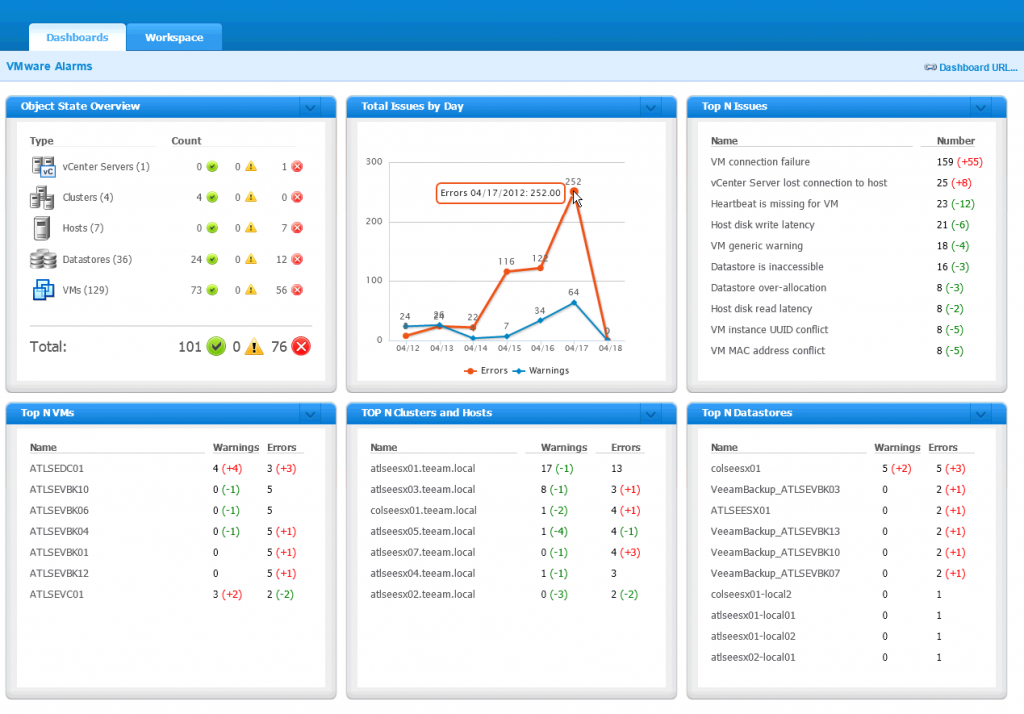The image size is (1024, 714).
Task: Select the Host disk write latency issue
Action: point(763,225)
